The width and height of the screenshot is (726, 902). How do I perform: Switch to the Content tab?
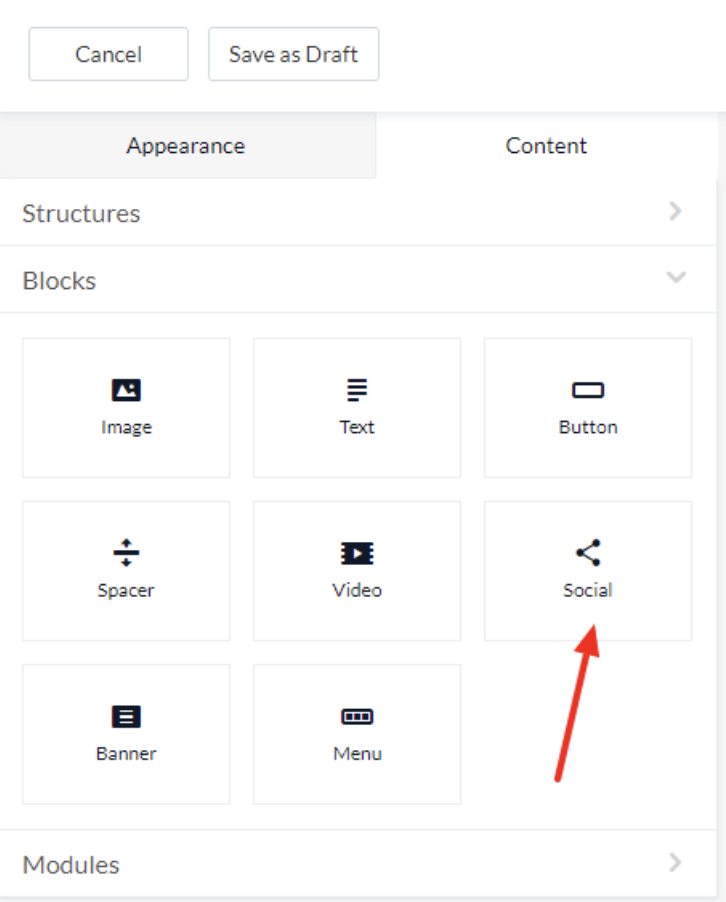[547, 146]
